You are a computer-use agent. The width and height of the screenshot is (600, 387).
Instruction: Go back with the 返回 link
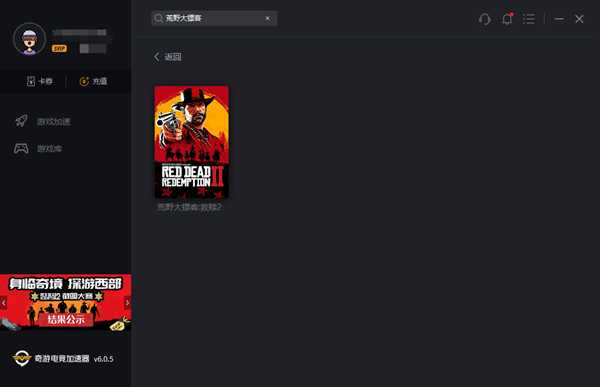(x=168, y=57)
